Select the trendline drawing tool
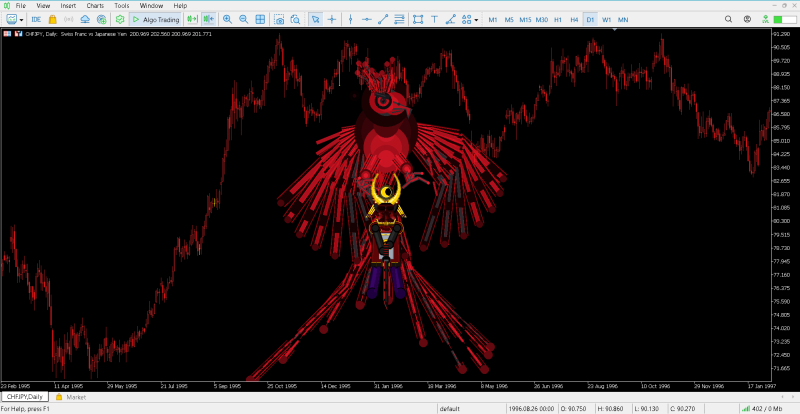Screen dimensions: 800x414 383,19
